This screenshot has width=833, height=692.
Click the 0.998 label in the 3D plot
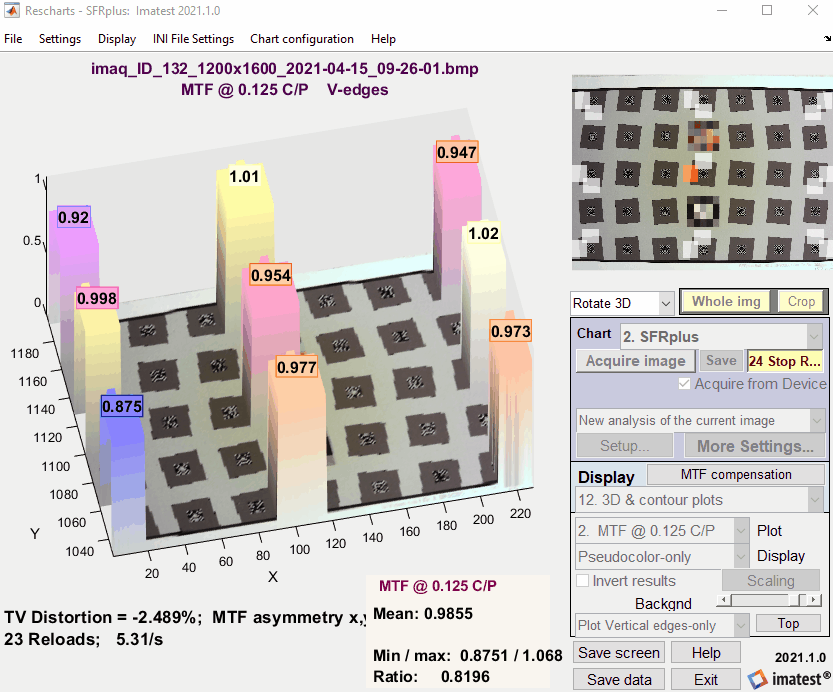(97, 298)
